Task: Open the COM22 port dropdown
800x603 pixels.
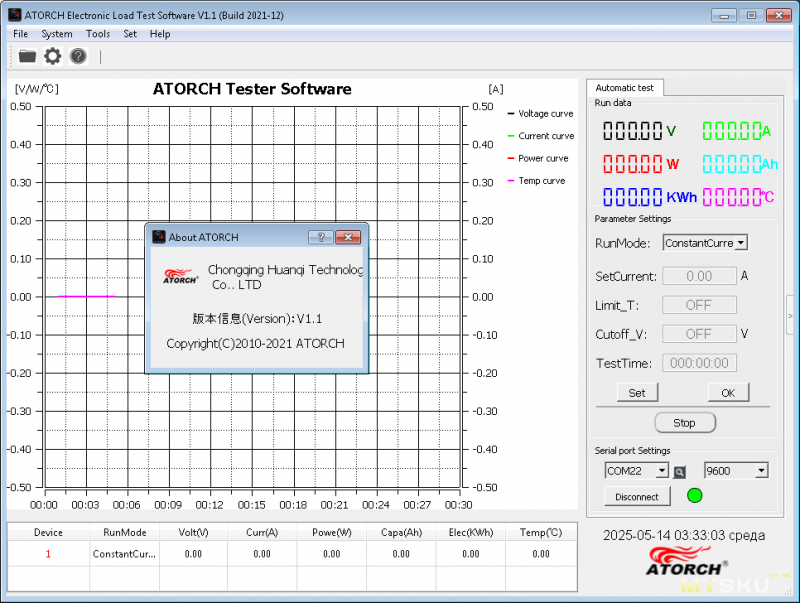Action: click(662, 470)
